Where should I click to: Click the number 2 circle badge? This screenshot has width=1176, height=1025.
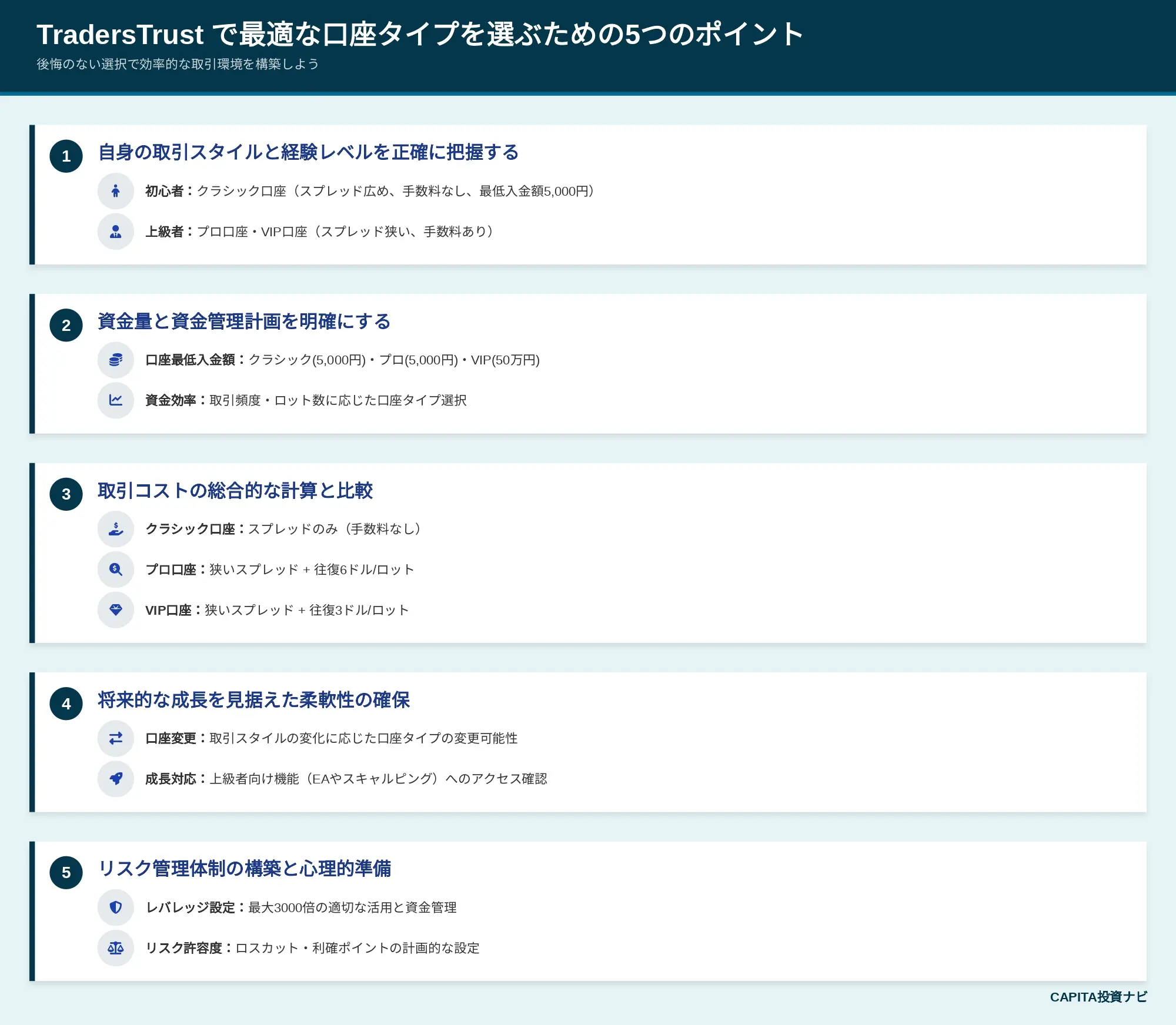tap(66, 326)
